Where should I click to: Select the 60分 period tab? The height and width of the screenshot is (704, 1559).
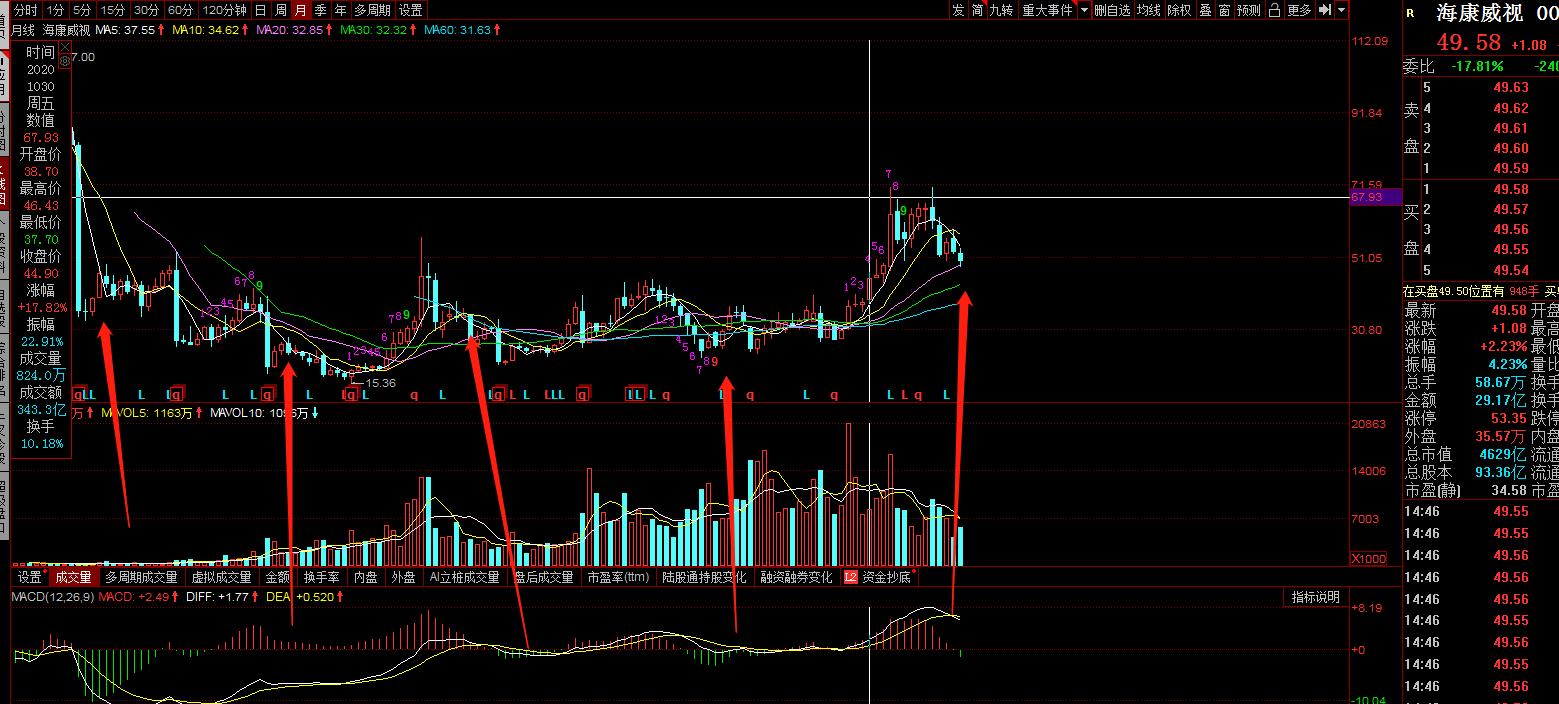pos(180,10)
